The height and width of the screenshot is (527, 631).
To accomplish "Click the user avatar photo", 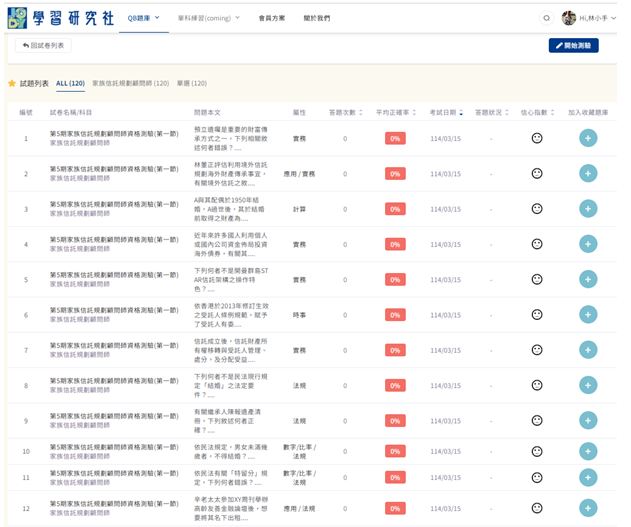I will (569, 18).
